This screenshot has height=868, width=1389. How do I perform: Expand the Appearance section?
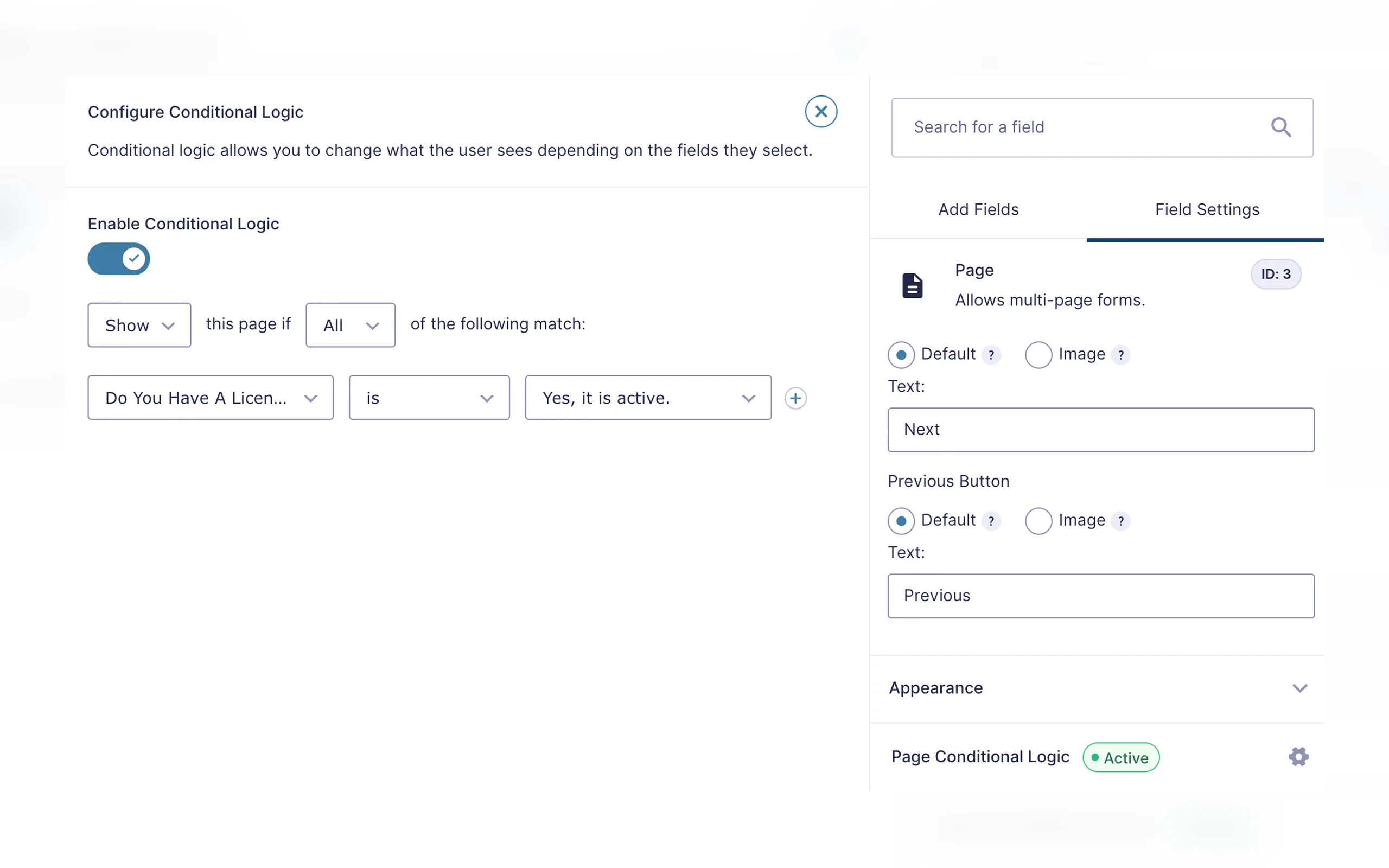(1097, 688)
